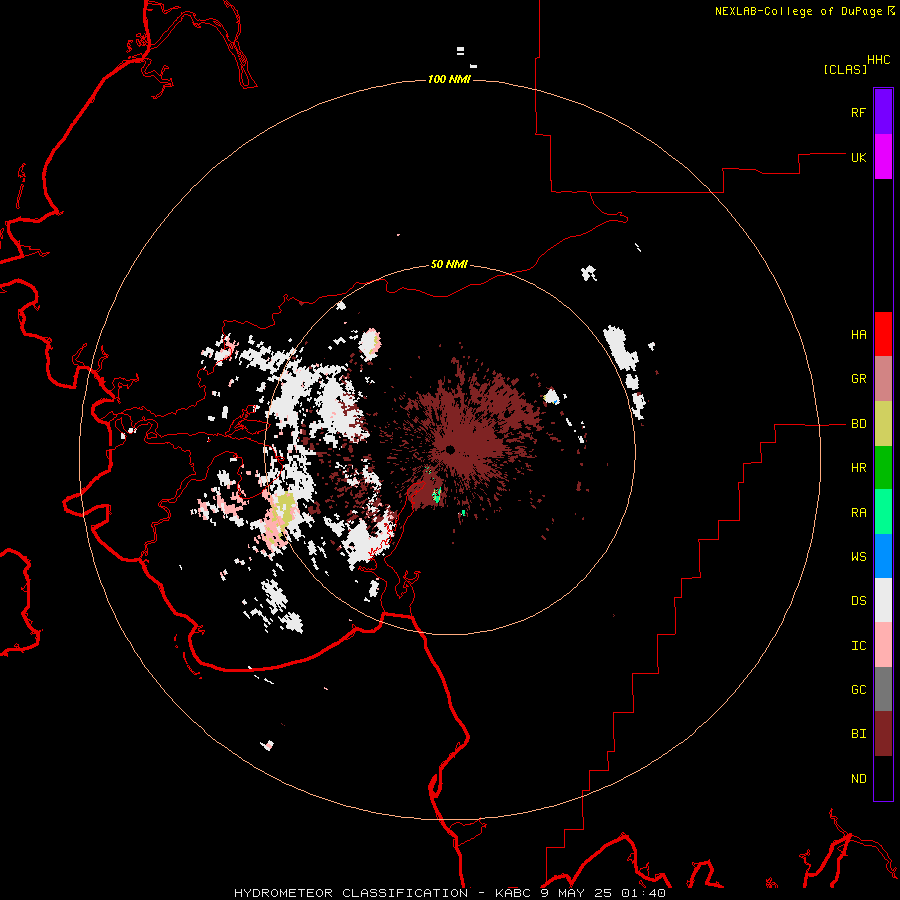Click the HA red legend swatch
Screen dimensions: 900x900
pyautogui.click(x=883, y=334)
